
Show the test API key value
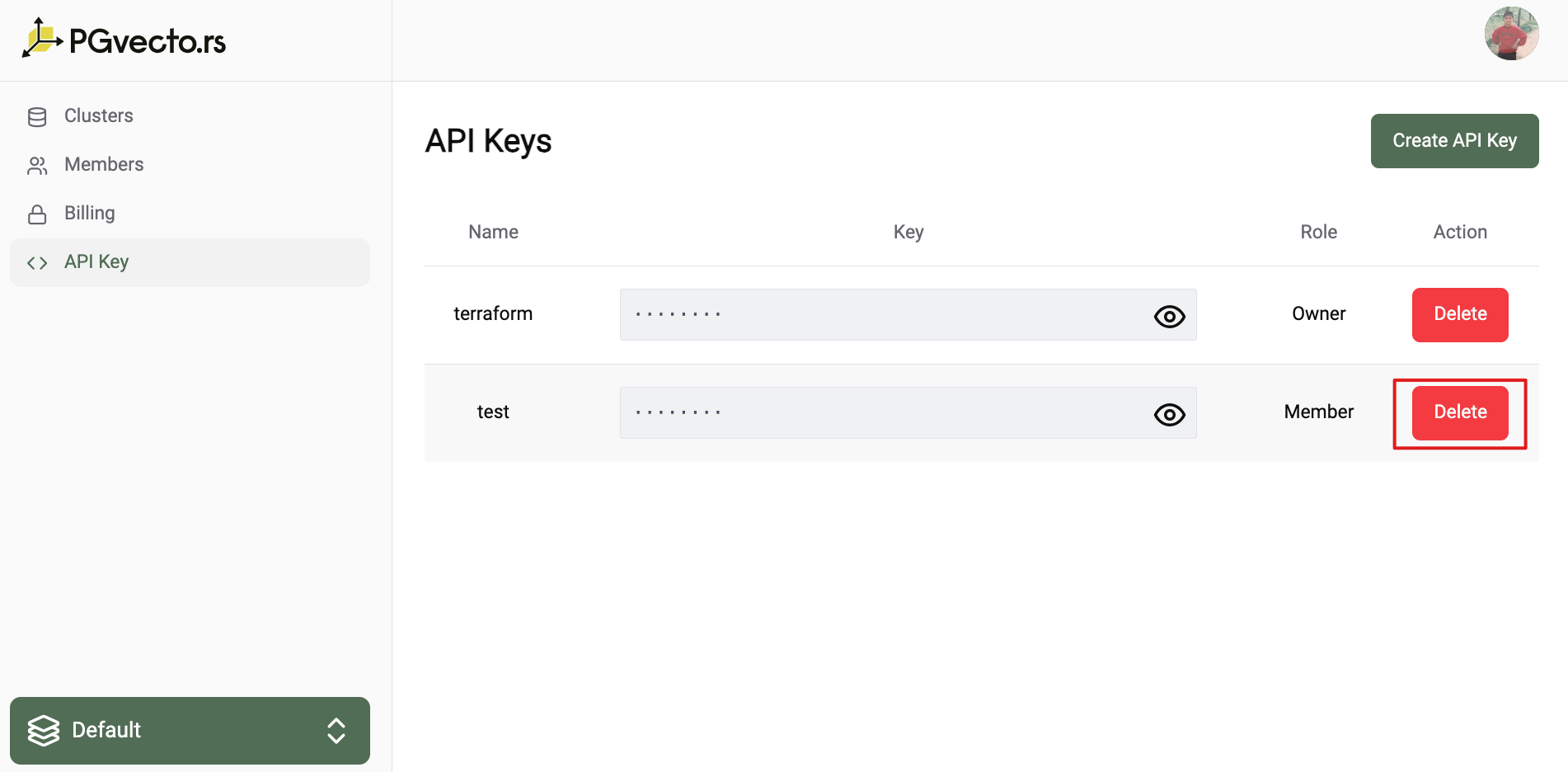pyautogui.click(x=1169, y=414)
